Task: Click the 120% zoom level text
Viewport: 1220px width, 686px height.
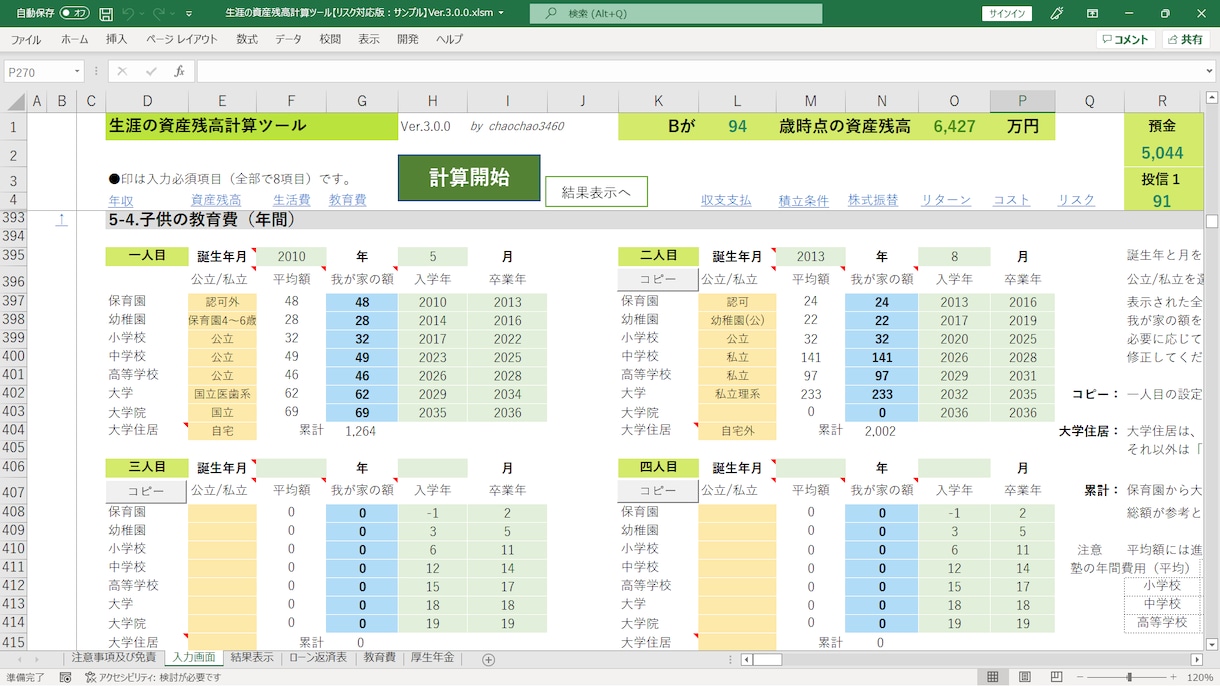Action: click(x=1200, y=677)
